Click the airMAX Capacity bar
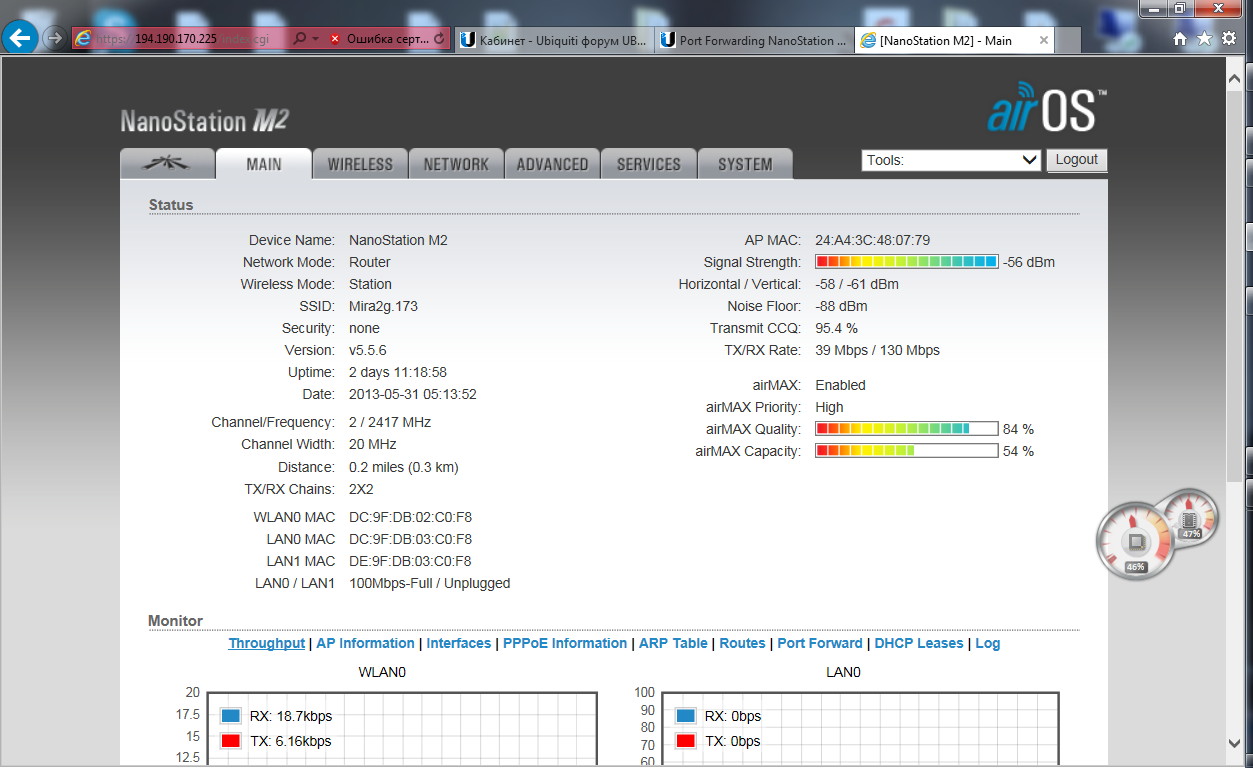Image resolution: width=1253 pixels, height=768 pixels. (907, 451)
